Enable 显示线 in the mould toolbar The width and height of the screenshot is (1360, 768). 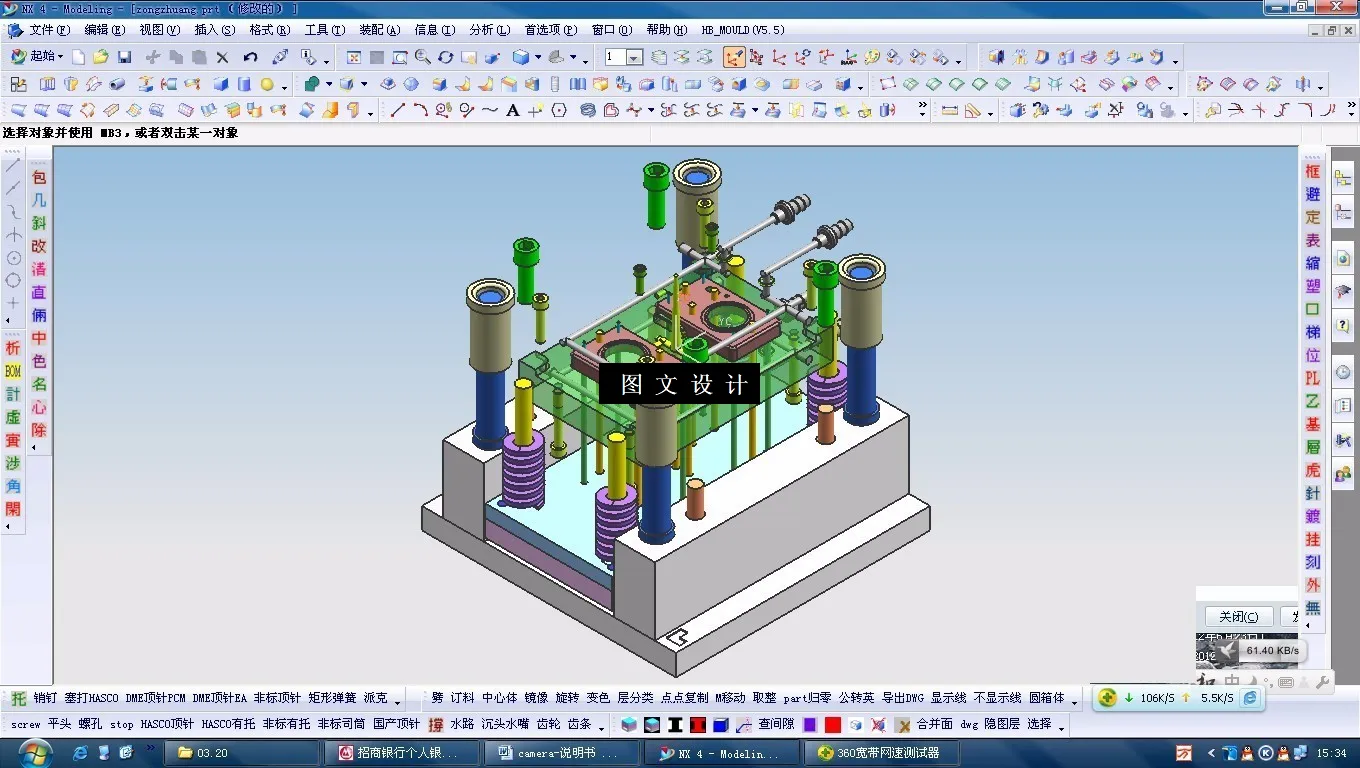[x=949, y=698]
